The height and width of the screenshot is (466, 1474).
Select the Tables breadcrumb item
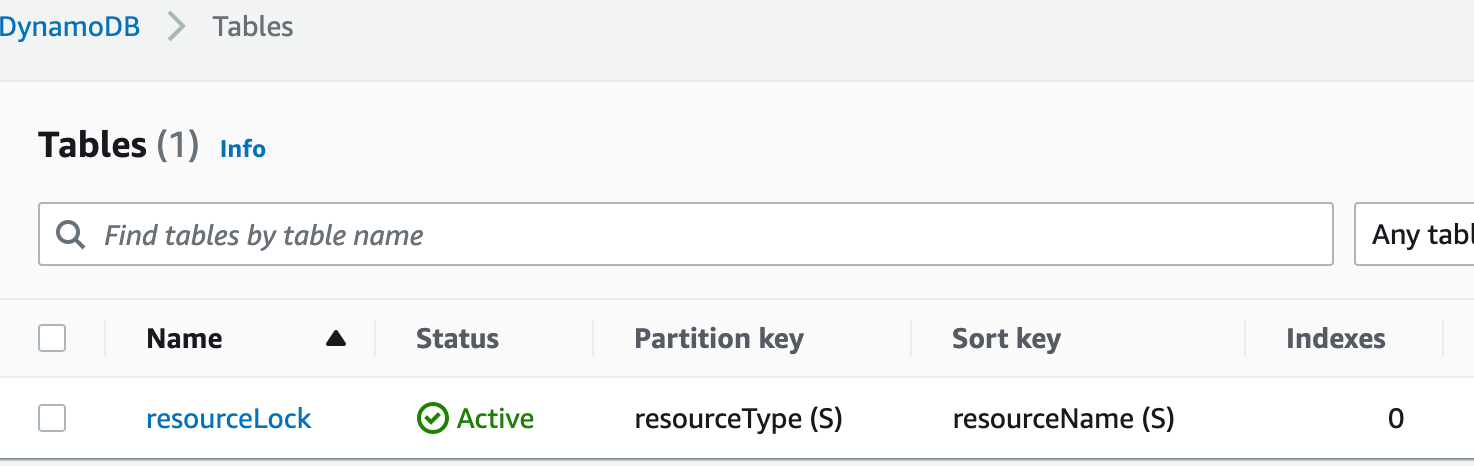(x=253, y=27)
